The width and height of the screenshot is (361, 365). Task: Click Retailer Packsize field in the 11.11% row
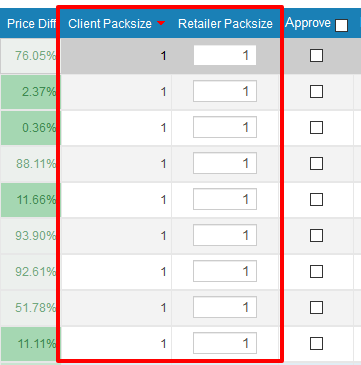(x=225, y=343)
